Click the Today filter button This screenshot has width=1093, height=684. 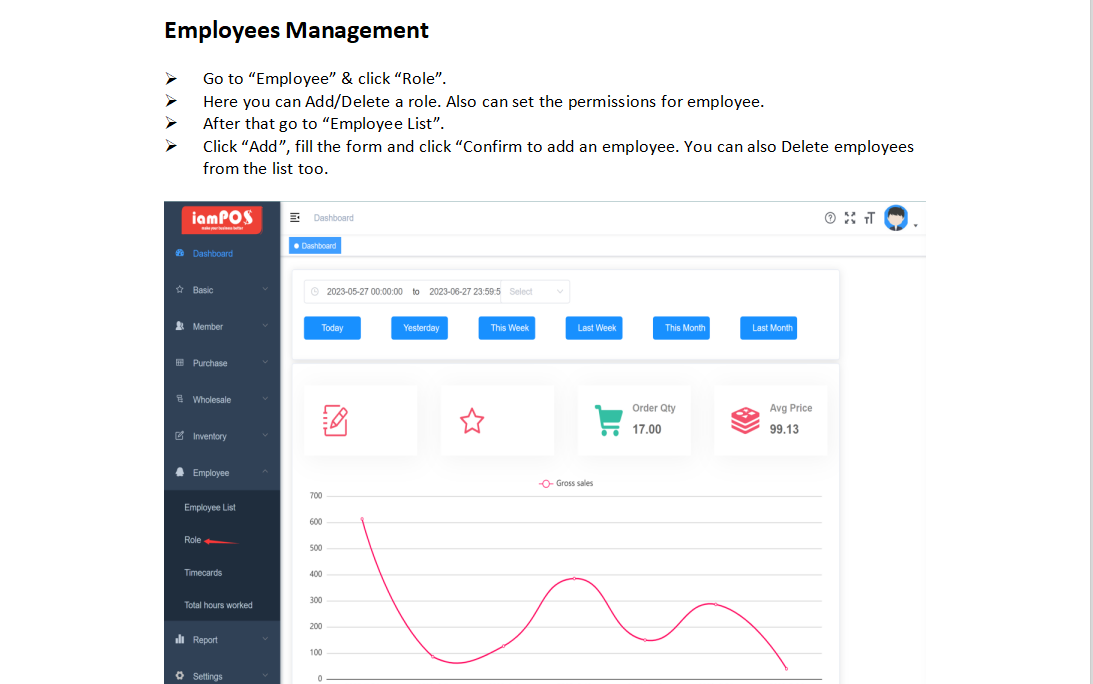coord(332,328)
